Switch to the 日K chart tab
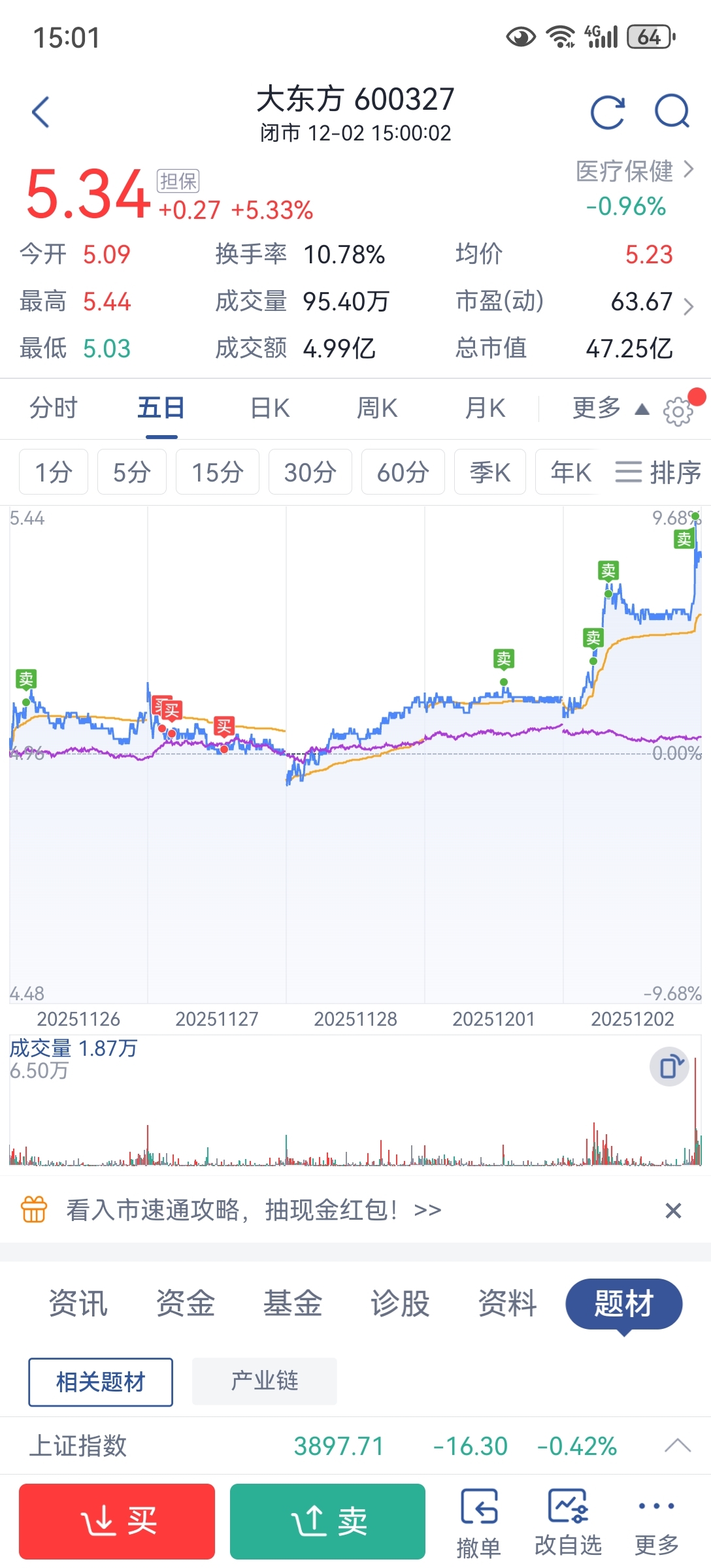Screen dimensions: 711x1568 pos(270,408)
